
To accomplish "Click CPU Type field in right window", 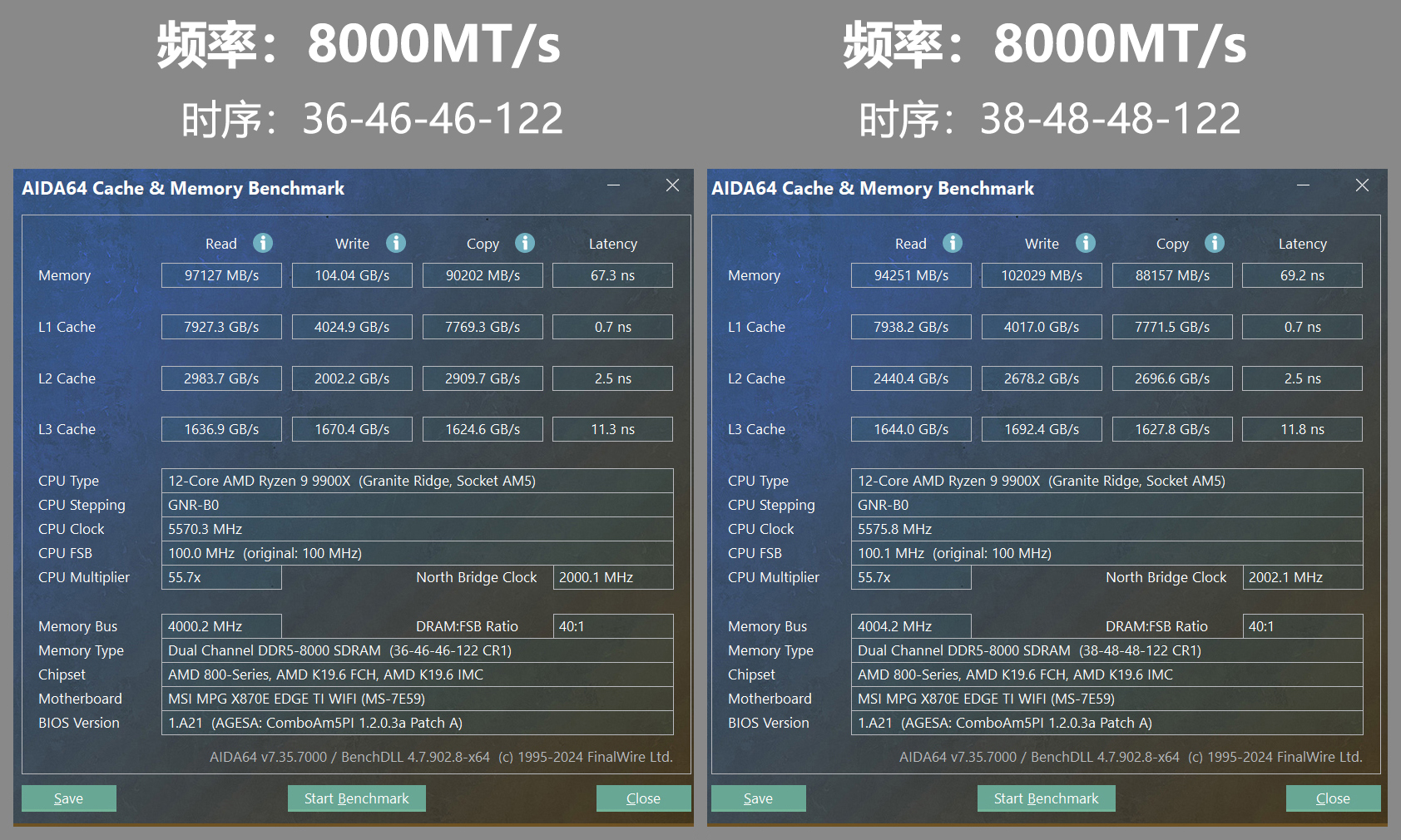I will [1107, 481].
